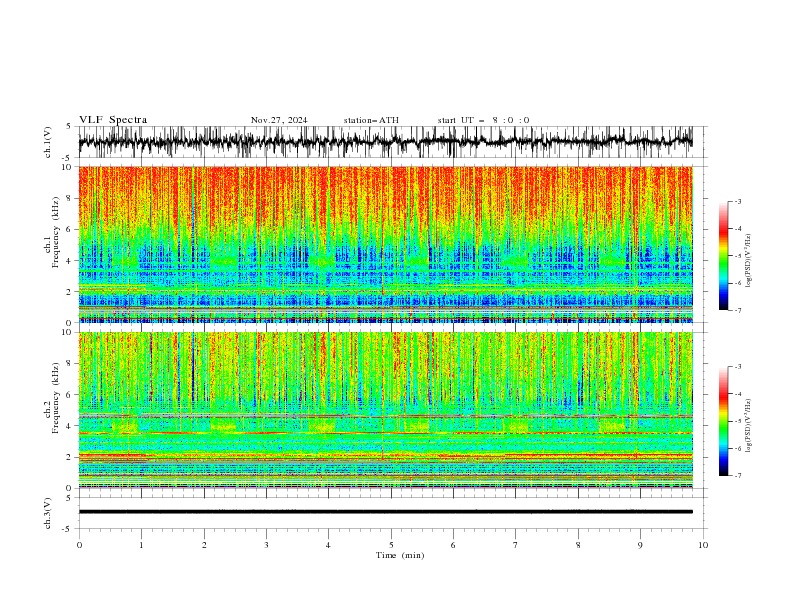Viewport: 792px width, 612px height.
Task: Click the "ch.1(V)" waveform axis label
Action: tap(48, 142)
